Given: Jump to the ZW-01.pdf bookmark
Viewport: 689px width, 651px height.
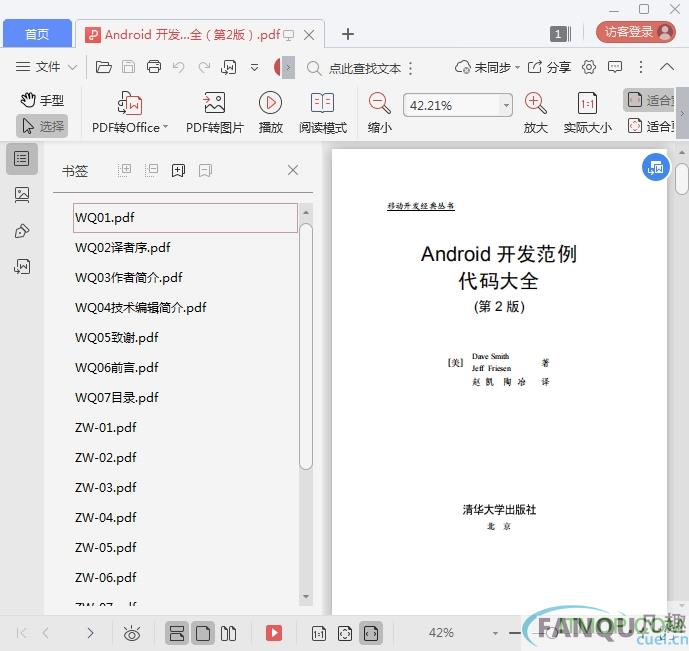Looking at the screenshot, I should click(105, 427).
